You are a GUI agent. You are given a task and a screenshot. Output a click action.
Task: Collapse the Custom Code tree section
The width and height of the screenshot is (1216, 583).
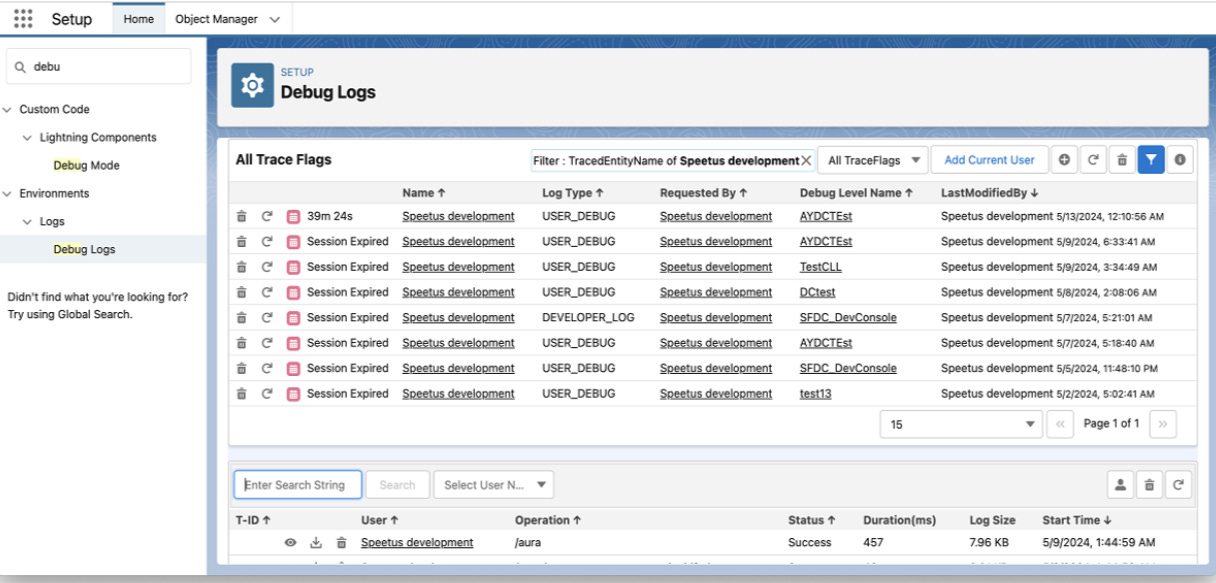(8, 110)
